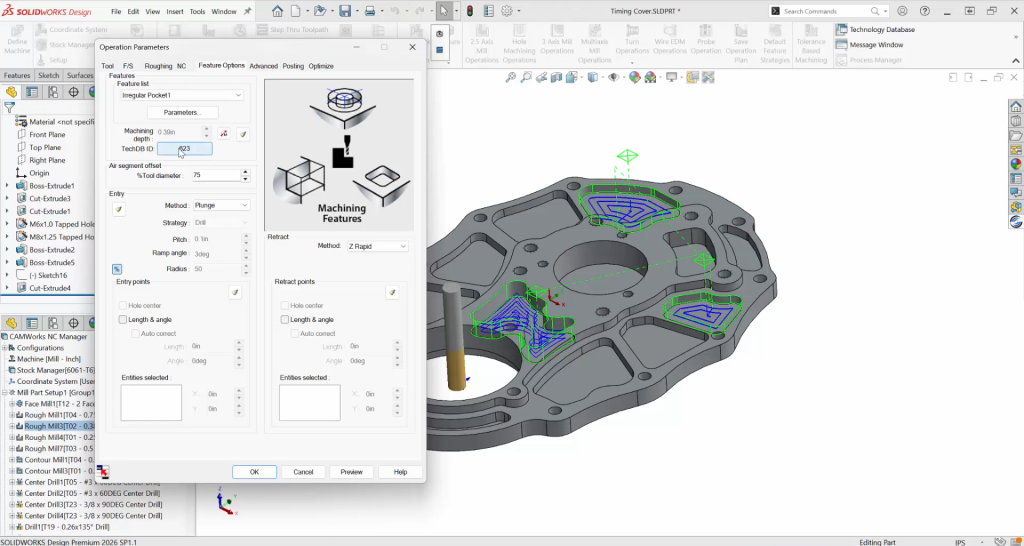Click the Help button in dialog

point(400,472)
